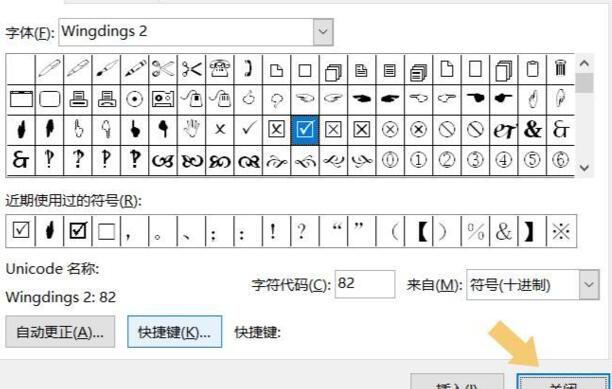
Task: Choose the highlighted checked box symbol
Action: click(x=305, y=130)
